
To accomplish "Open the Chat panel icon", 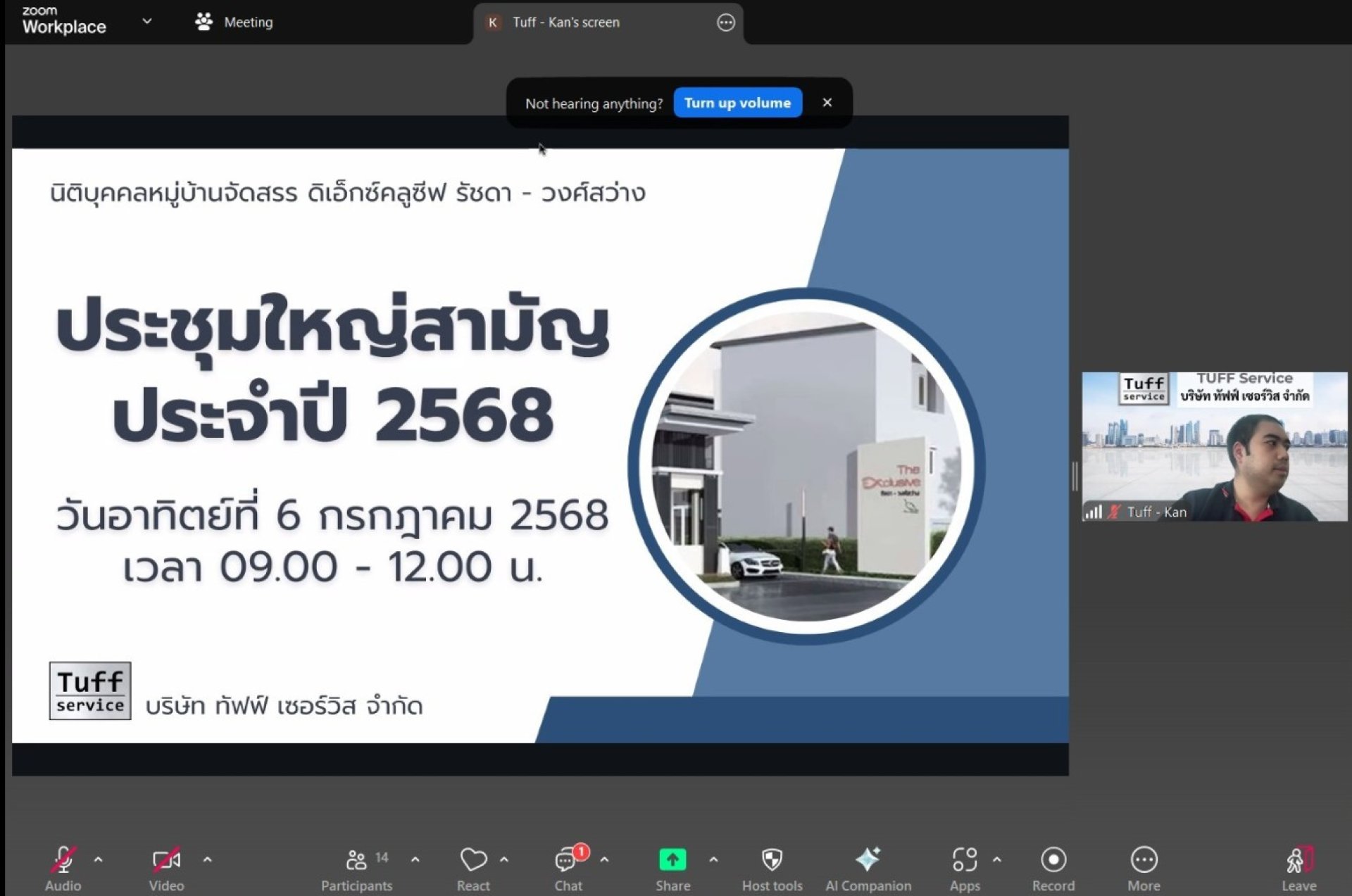I will [567, 859].
